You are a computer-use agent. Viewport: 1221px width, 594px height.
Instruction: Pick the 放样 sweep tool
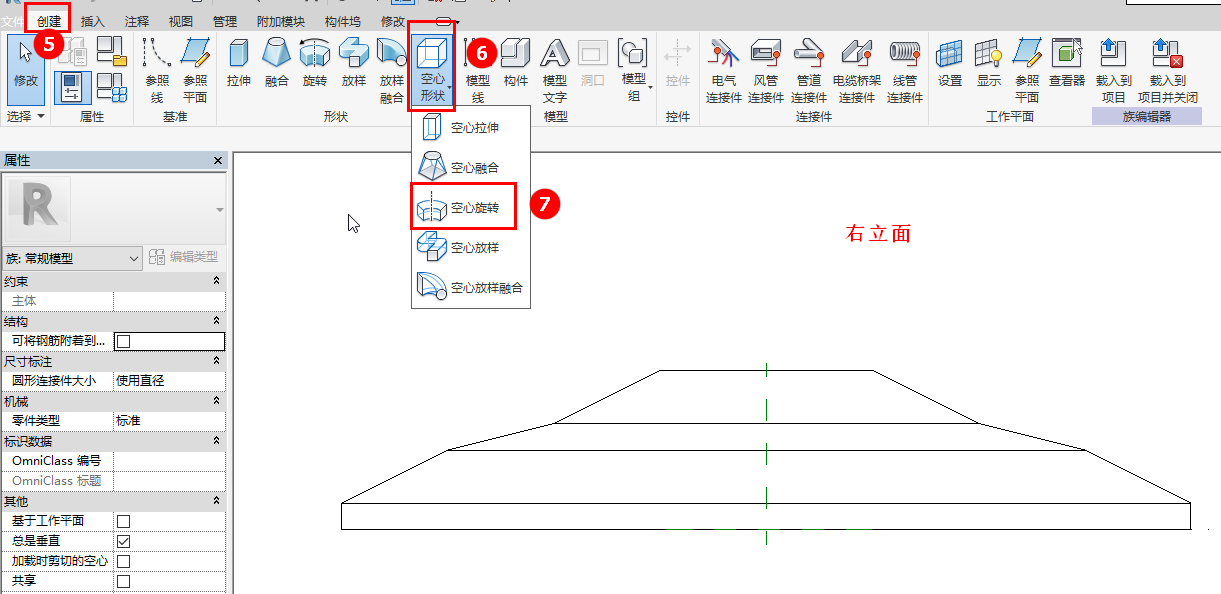tap(354, 63)
